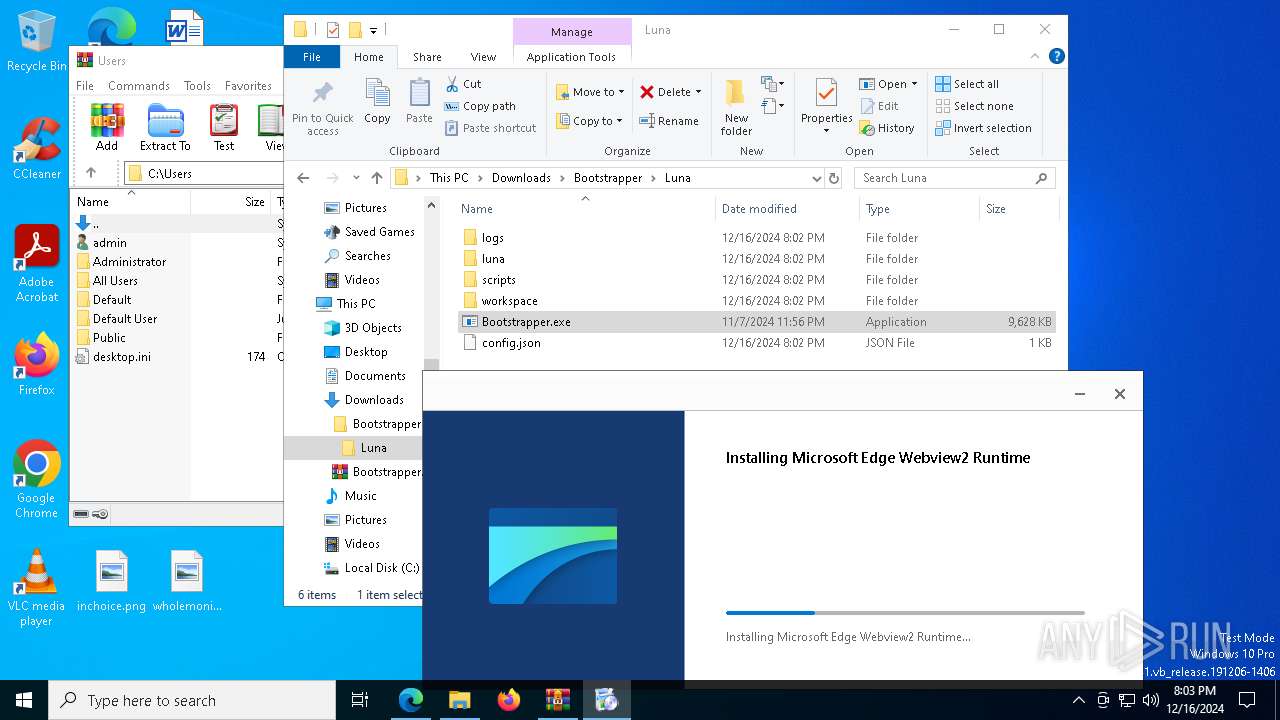
Task: Open recent locations dropdown arrow
Action: tap(356, 178)
